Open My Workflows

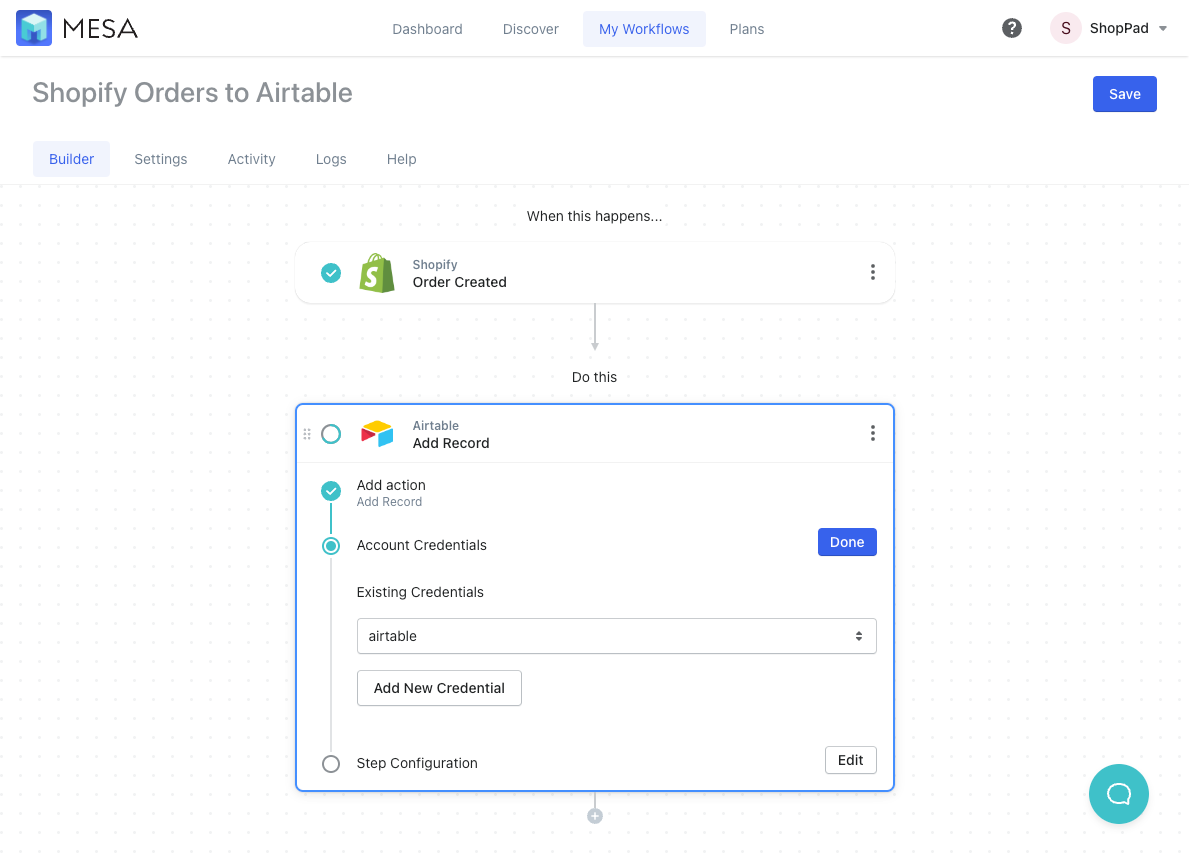[x=644, y=29]
